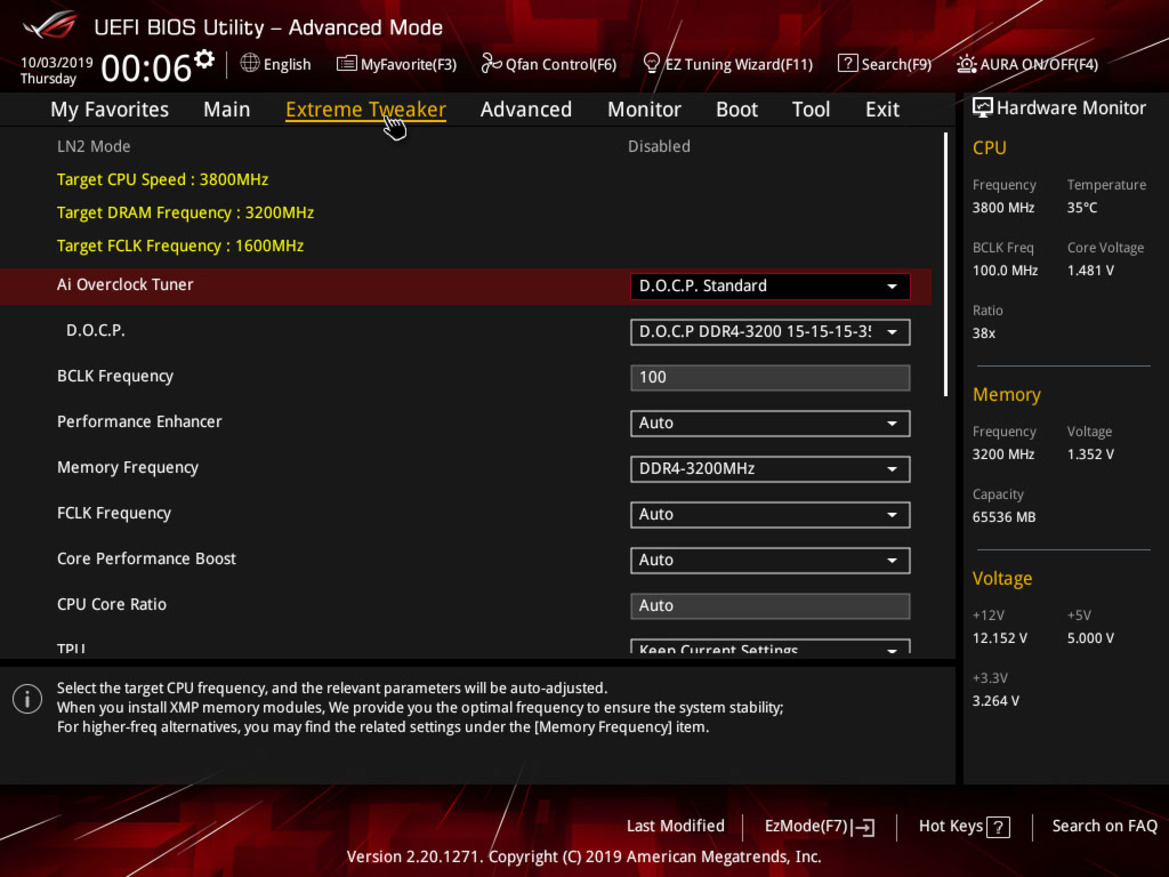Switch to Main tab

(x=227, y=110)
